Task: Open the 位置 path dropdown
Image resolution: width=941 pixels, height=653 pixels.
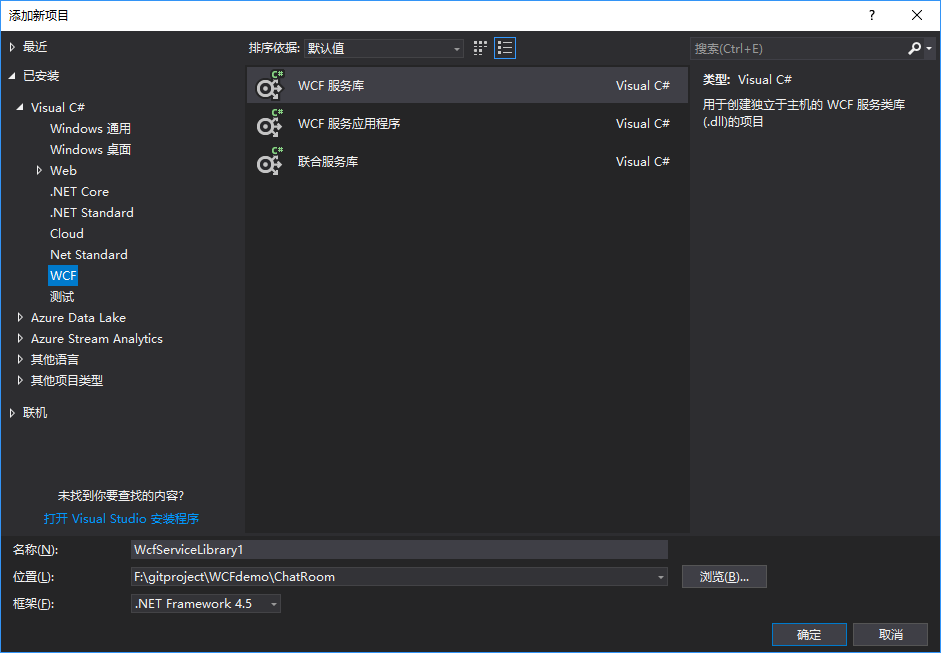Action: pos(660,577)
